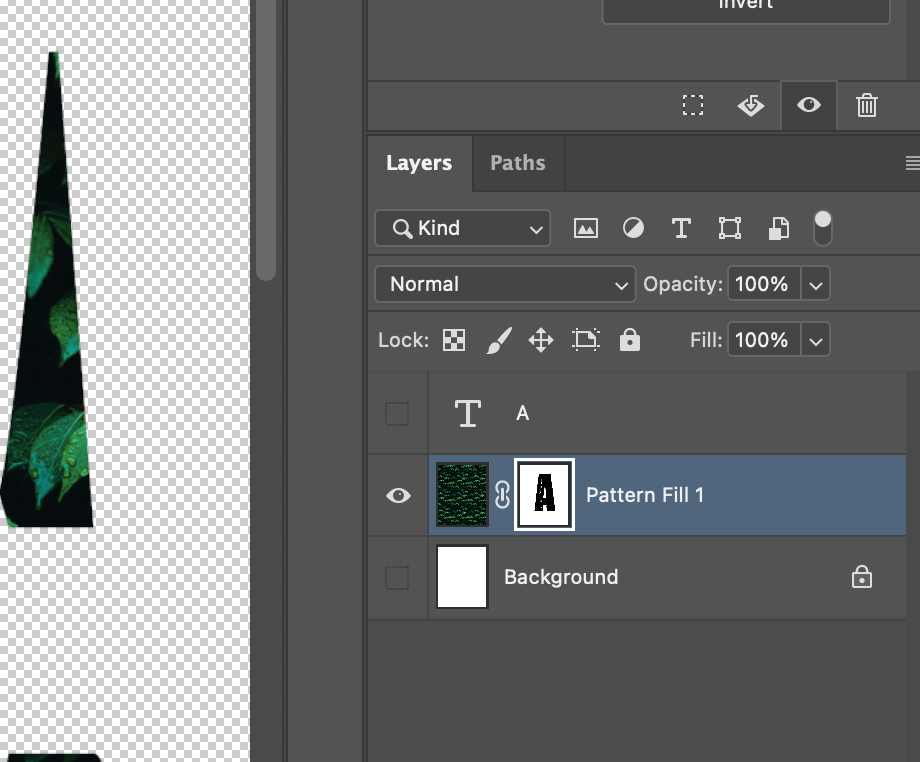
Task: Click the trash icon in the mask panel
Action: (x=866, y=105)
